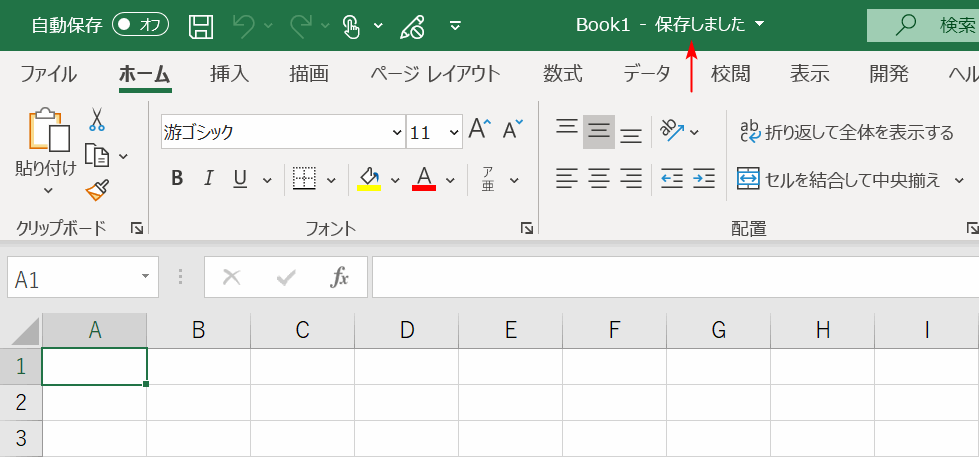Click the Increase Font Size icon

point(479,130)
